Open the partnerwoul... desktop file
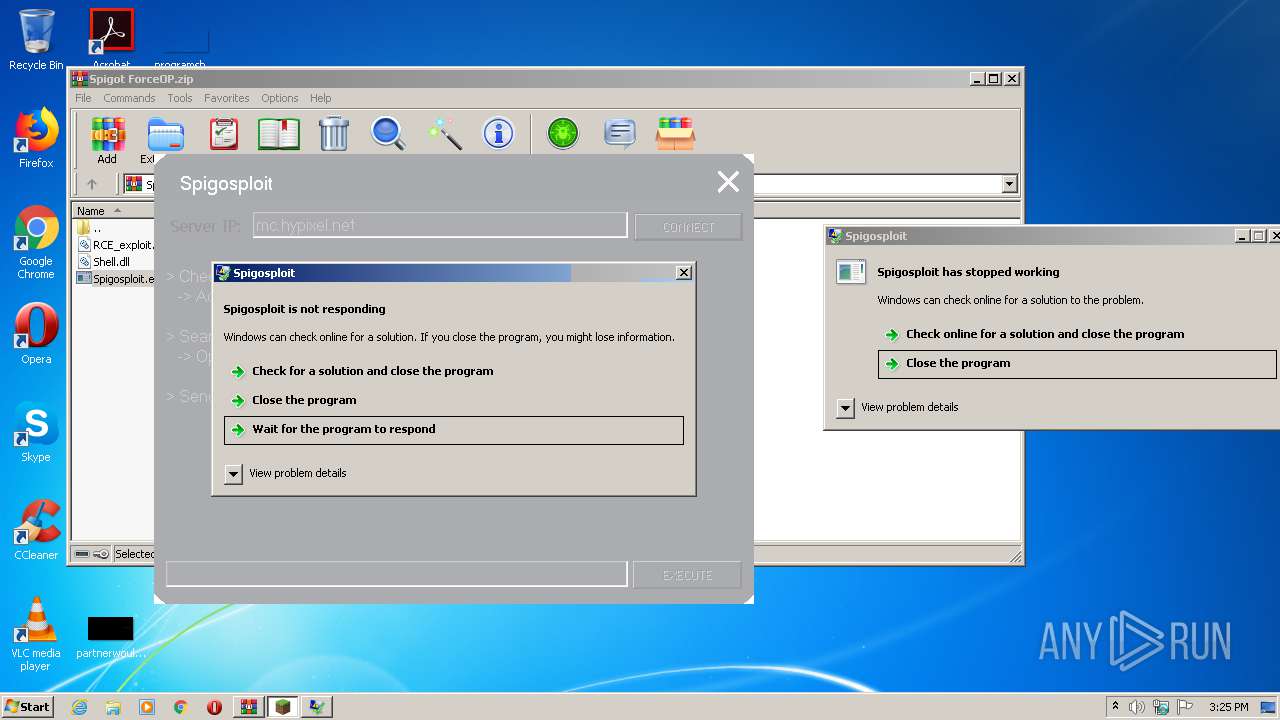Image resolution: width=1280 pixels, height=720 pixels. (111, 636)
